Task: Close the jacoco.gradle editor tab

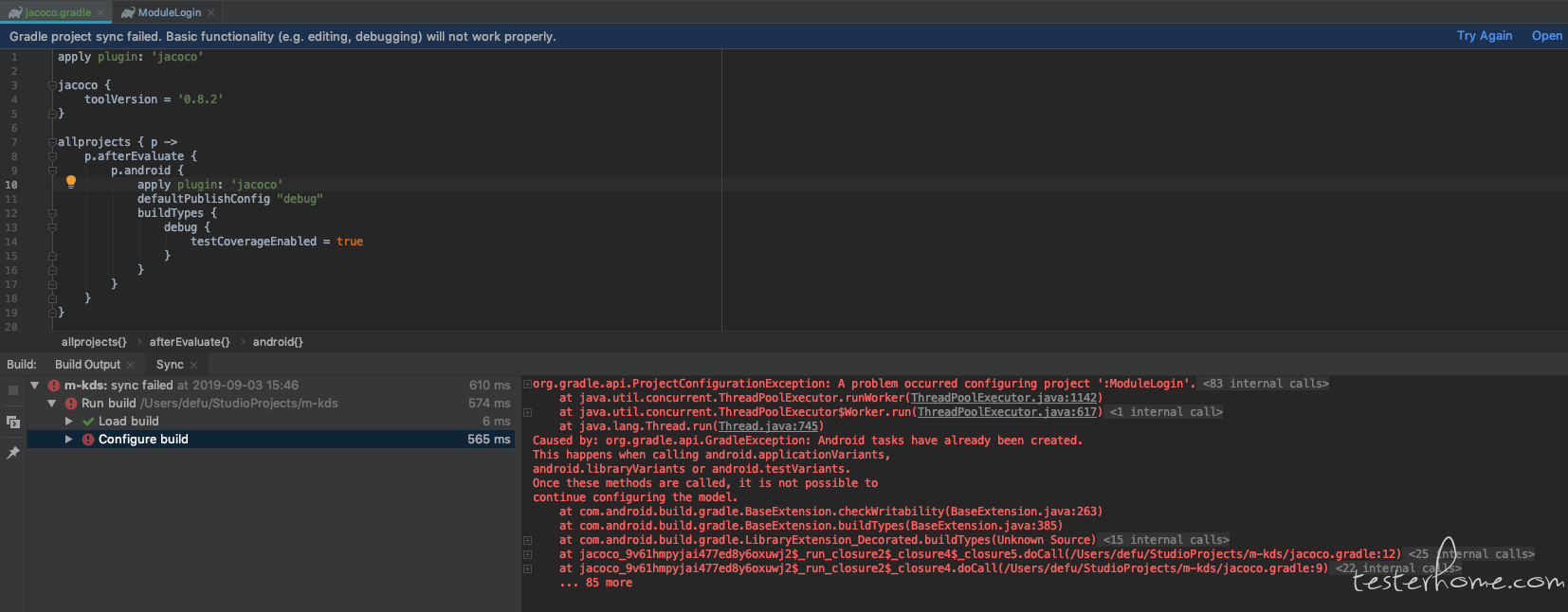Action: tap(100, 12)
